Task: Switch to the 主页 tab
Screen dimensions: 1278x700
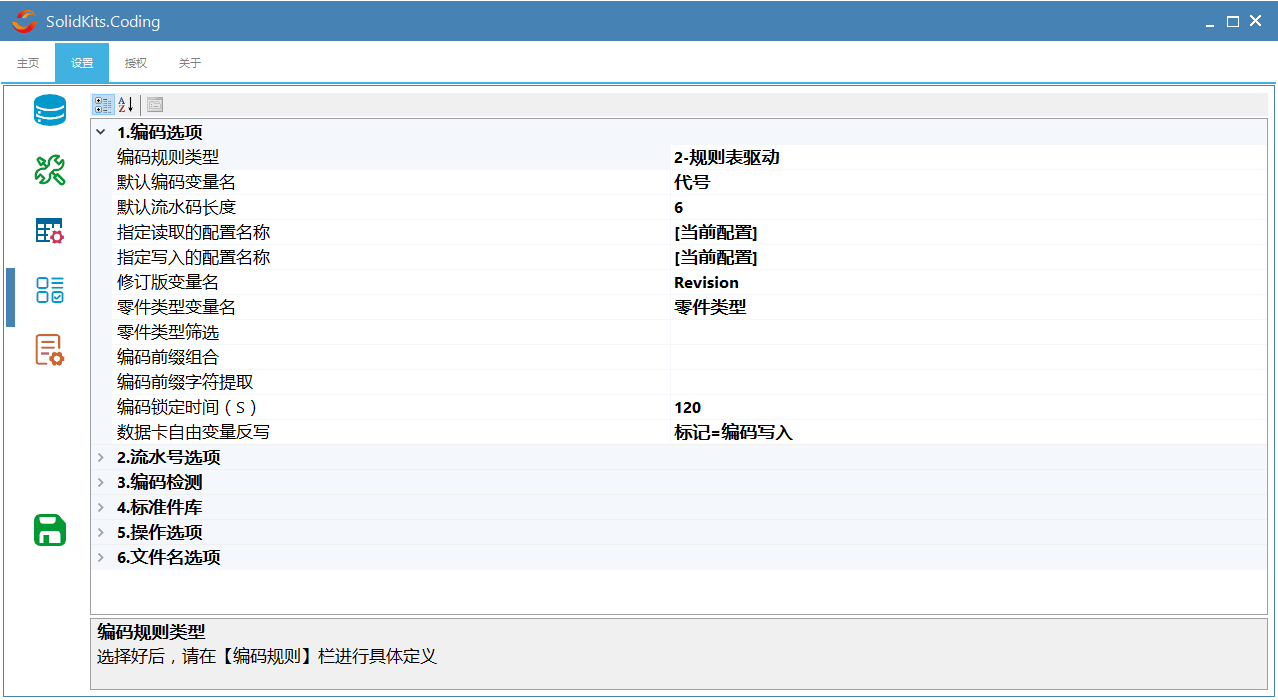Action: coord(28,63)
